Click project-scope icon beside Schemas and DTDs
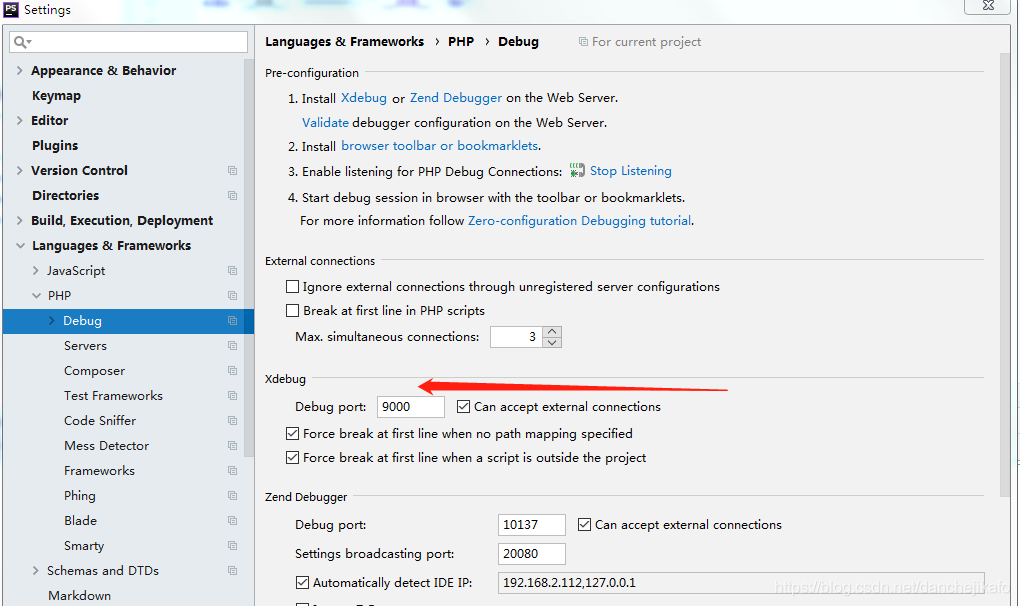 (x=232, y=571)
